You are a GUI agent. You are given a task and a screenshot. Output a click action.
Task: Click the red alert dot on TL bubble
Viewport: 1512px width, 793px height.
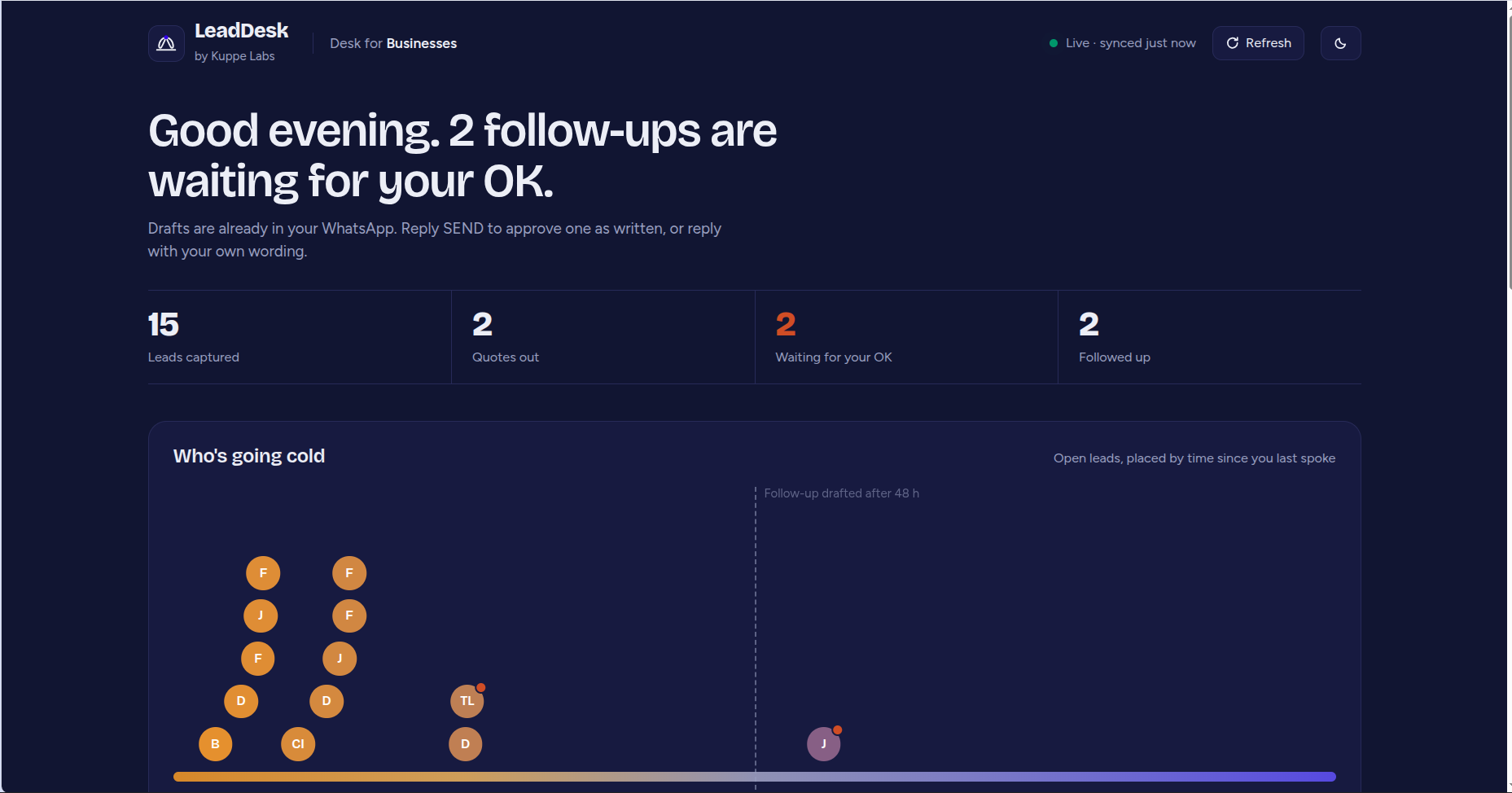click(481, 687)
